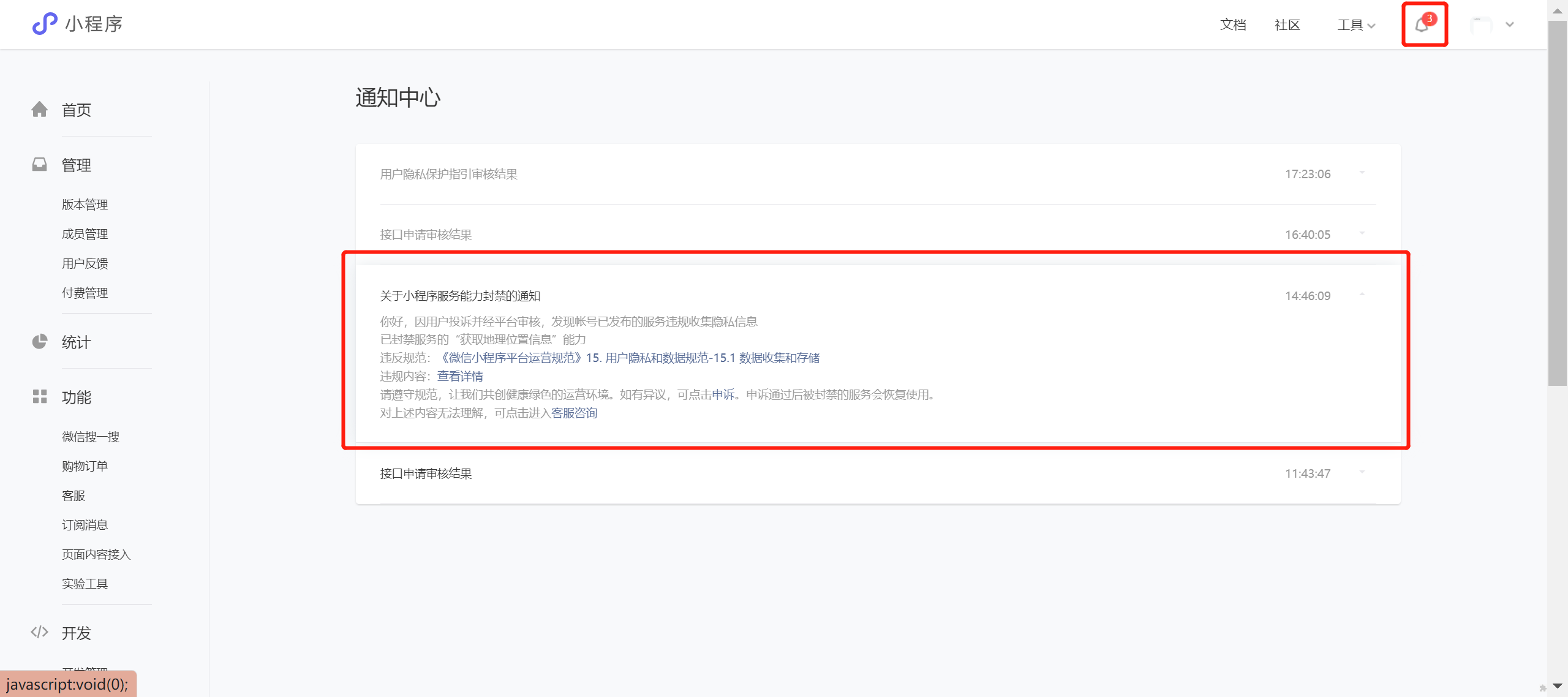The height and width of the screenshot is (697, 1568).
Task: Click the 客服咨询 link
Action: 574,413
